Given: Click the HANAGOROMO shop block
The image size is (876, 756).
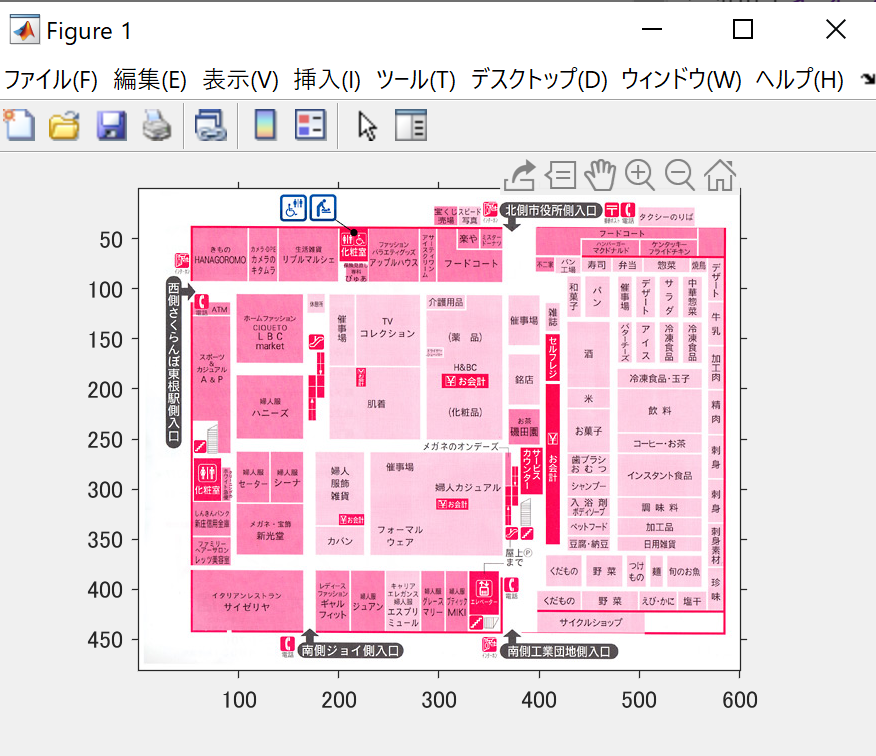Looking at the screenshot, I should click(x=220, y=255).
